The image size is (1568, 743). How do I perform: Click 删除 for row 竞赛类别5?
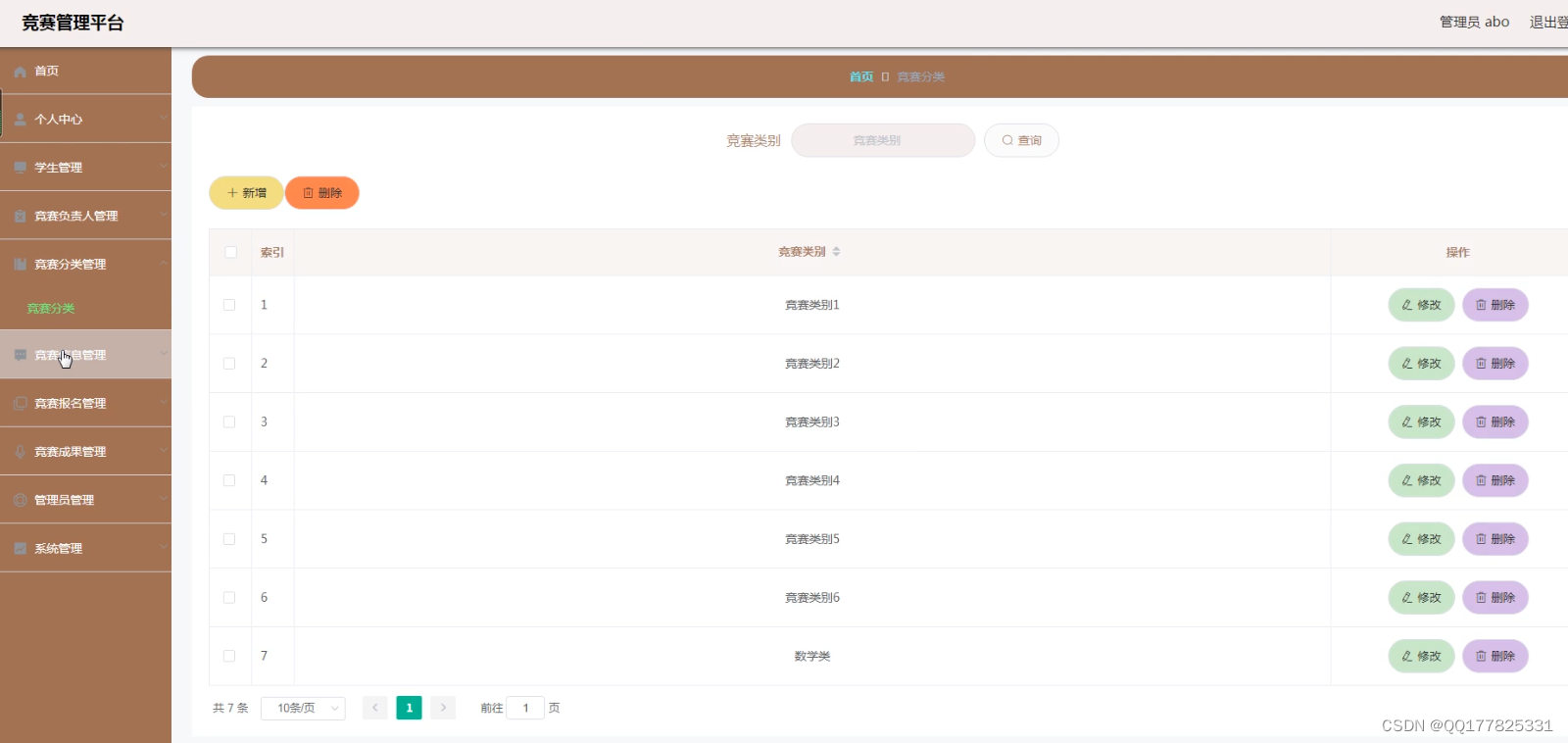click(x=1495, y=539)
